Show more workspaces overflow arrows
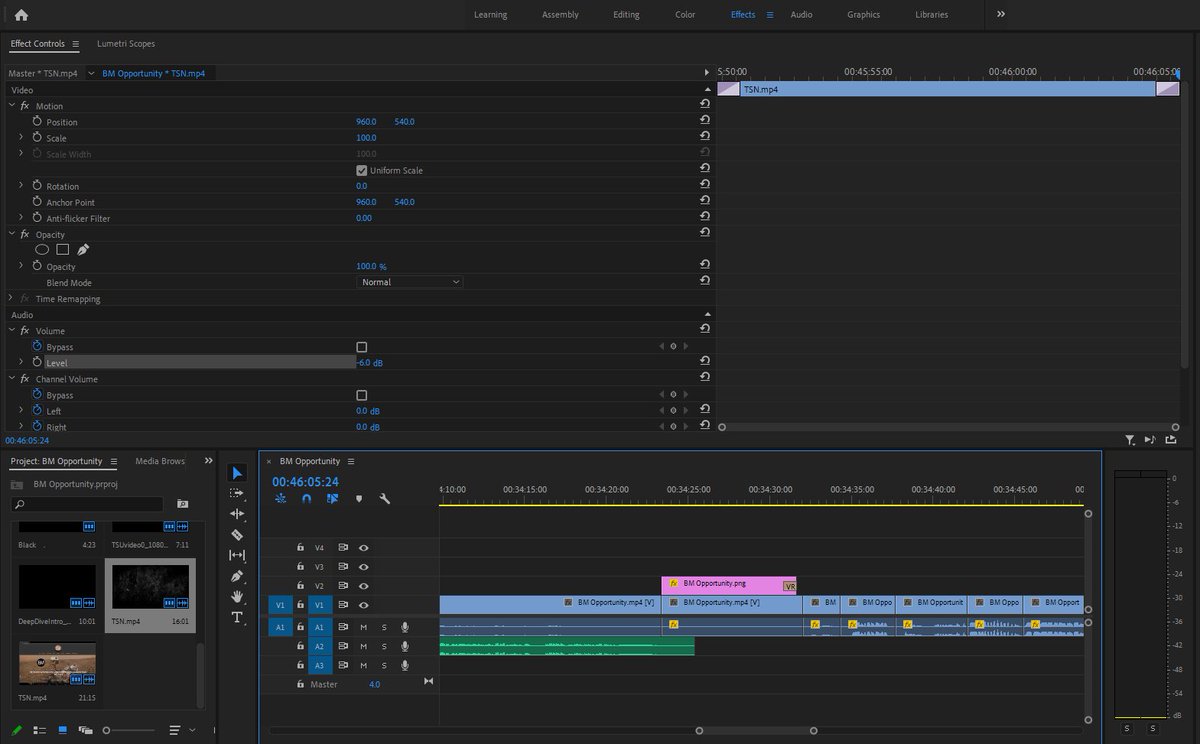The height and width of the screenshot is (744, 1200). (x=1001, y=14)
